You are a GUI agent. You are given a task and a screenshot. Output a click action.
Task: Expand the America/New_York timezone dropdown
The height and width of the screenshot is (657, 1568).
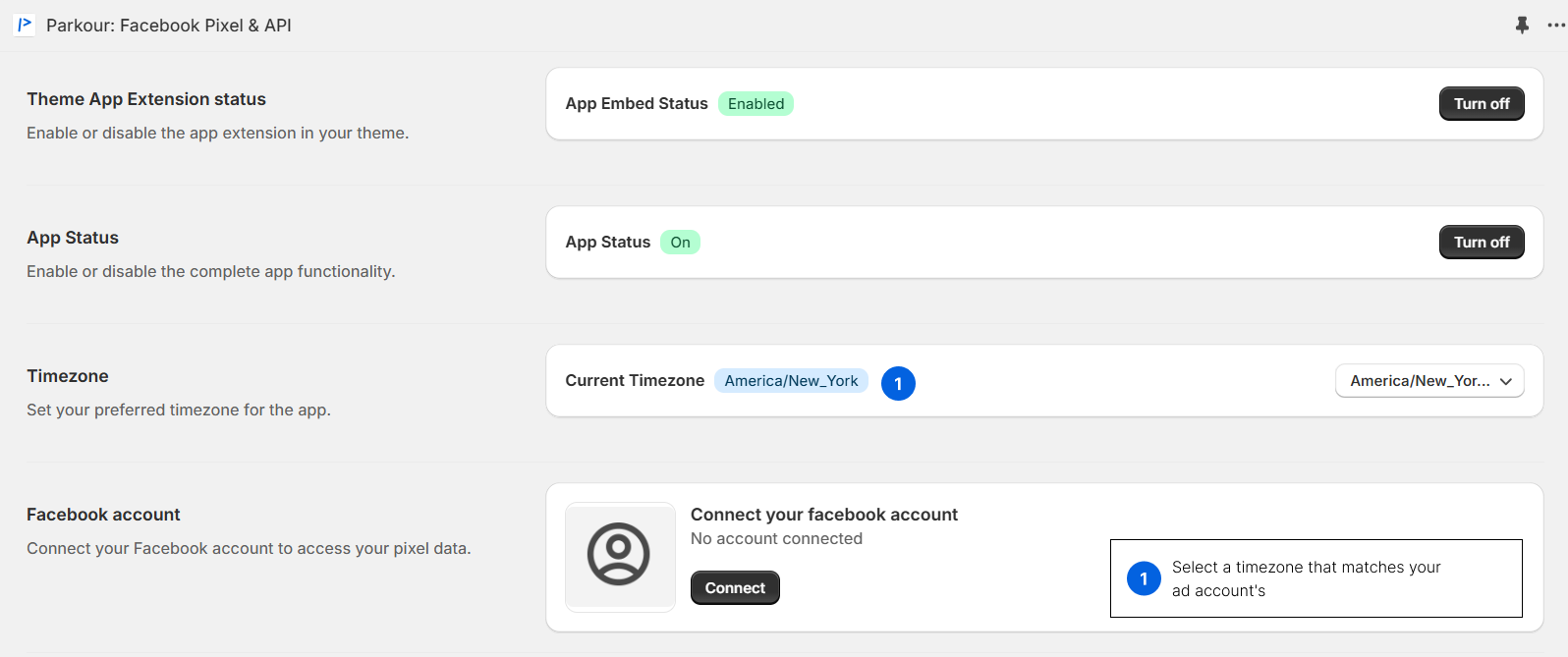[1428, 381]
